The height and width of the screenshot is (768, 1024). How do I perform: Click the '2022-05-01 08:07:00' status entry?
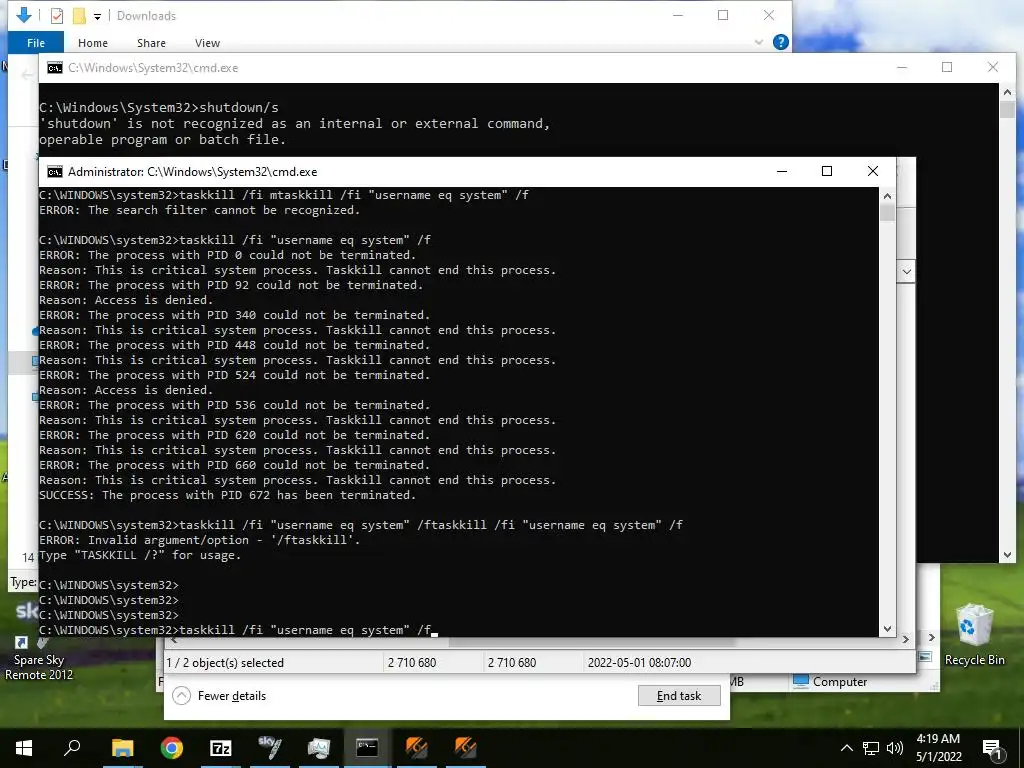click(639, 662)
